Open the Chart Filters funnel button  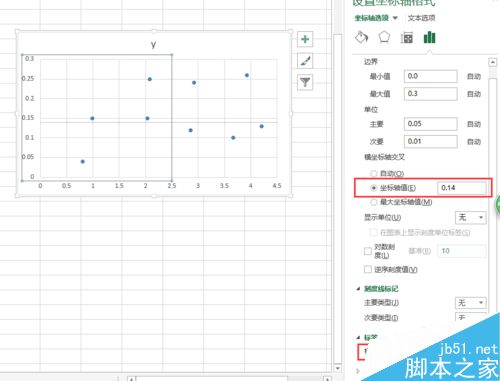pyautogui.click(x=305, y=82)
